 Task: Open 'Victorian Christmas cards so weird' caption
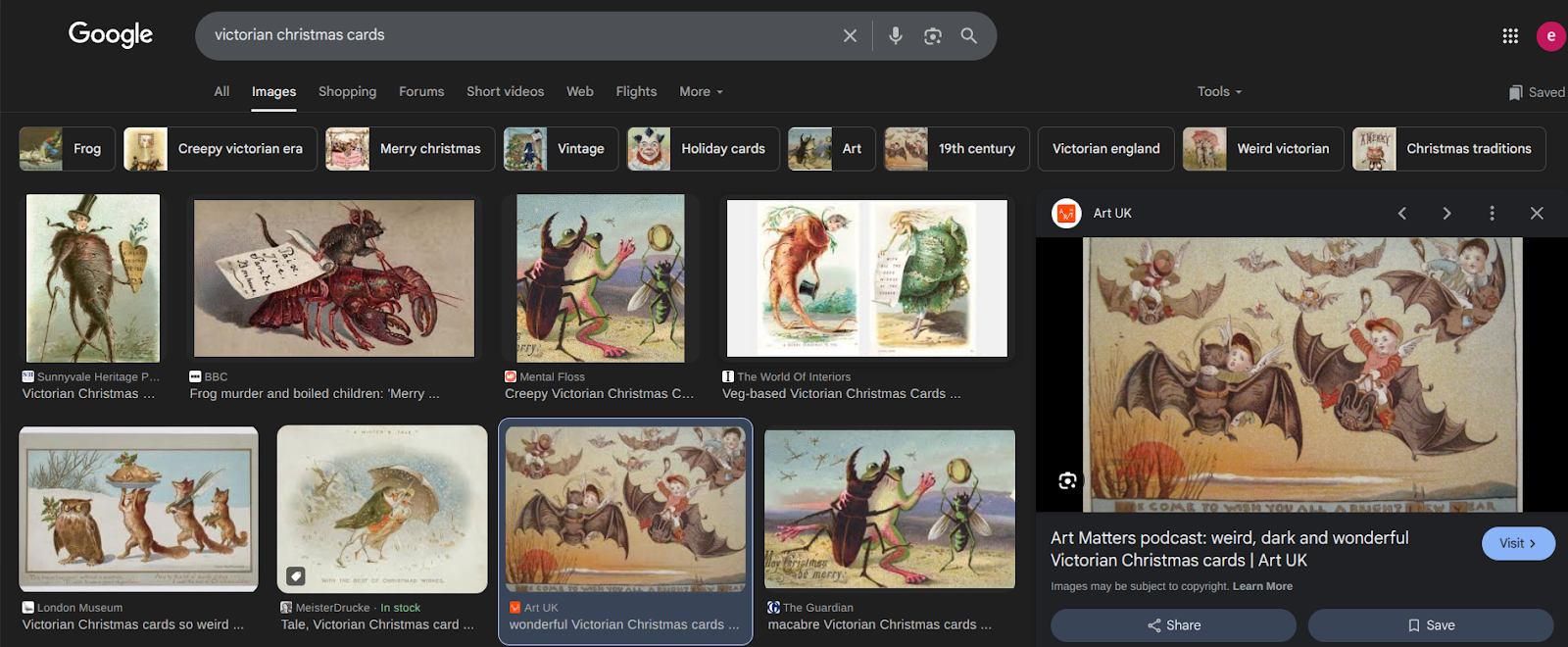(133, 624)
